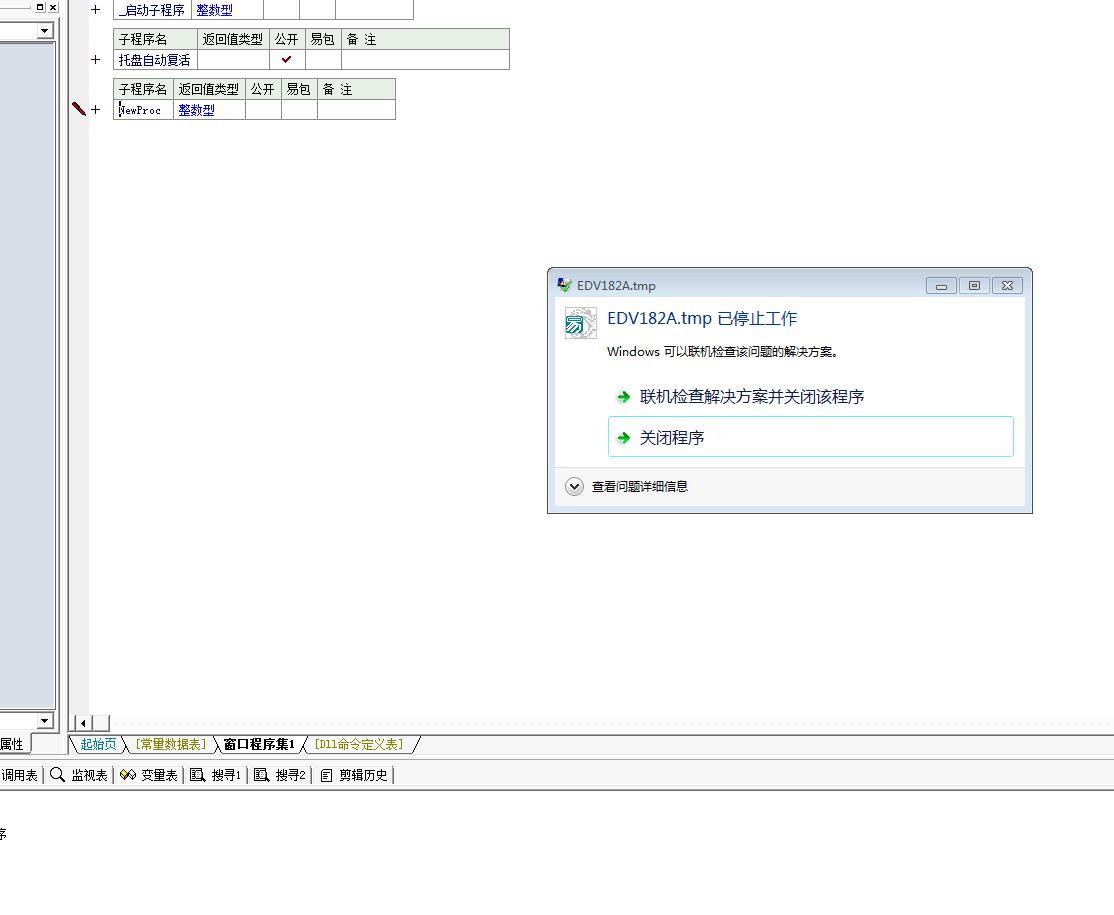1114x915 pixels.
Task: Click the EDV182A.tmp program icon in dialog
Action: [x=580, y=323]
